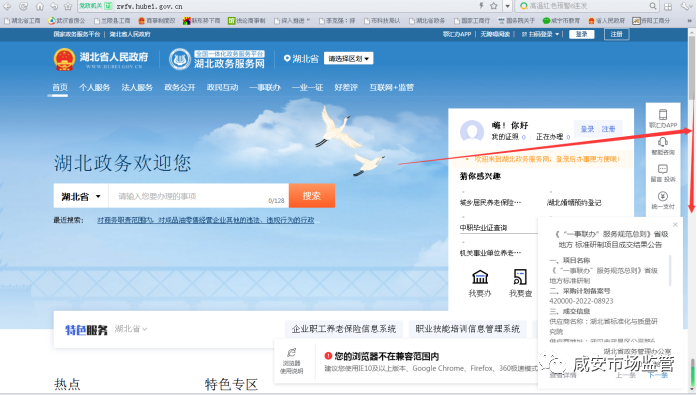Click 湖北省人民政府 link in top bar
Screen dimensions: 697x395
130,34
